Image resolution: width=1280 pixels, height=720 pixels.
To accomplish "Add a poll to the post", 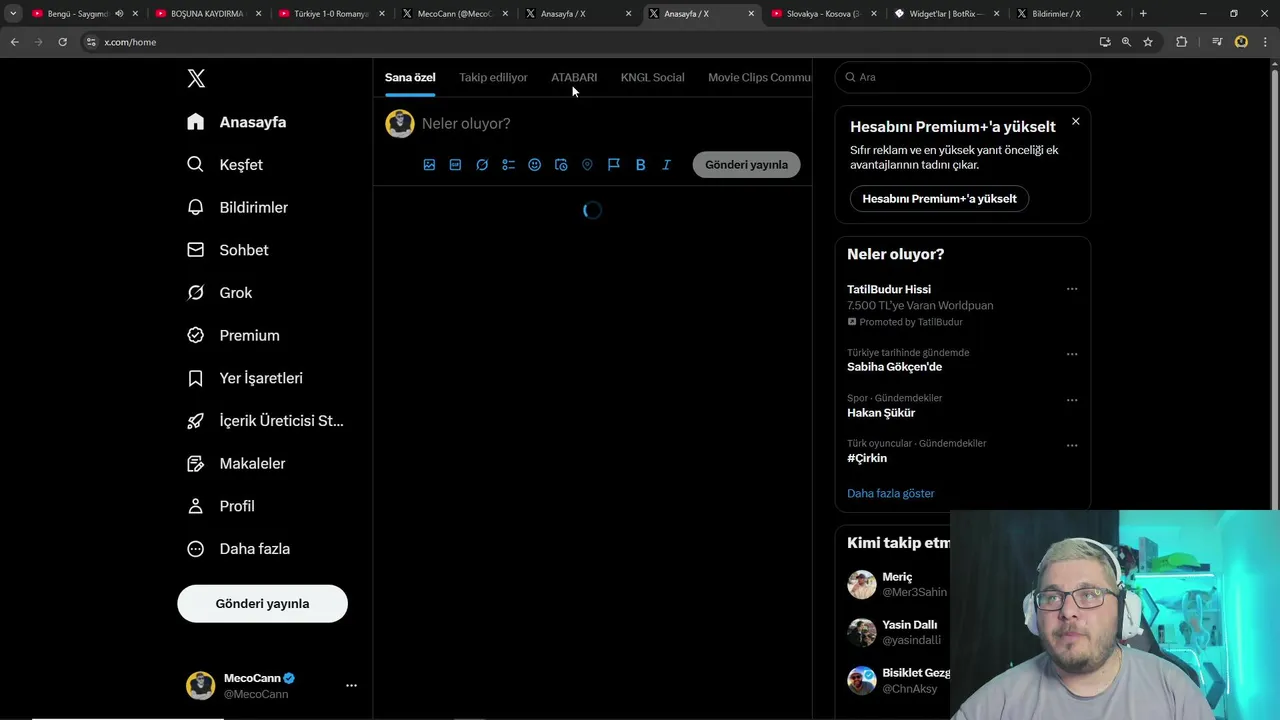I will 508,165.
